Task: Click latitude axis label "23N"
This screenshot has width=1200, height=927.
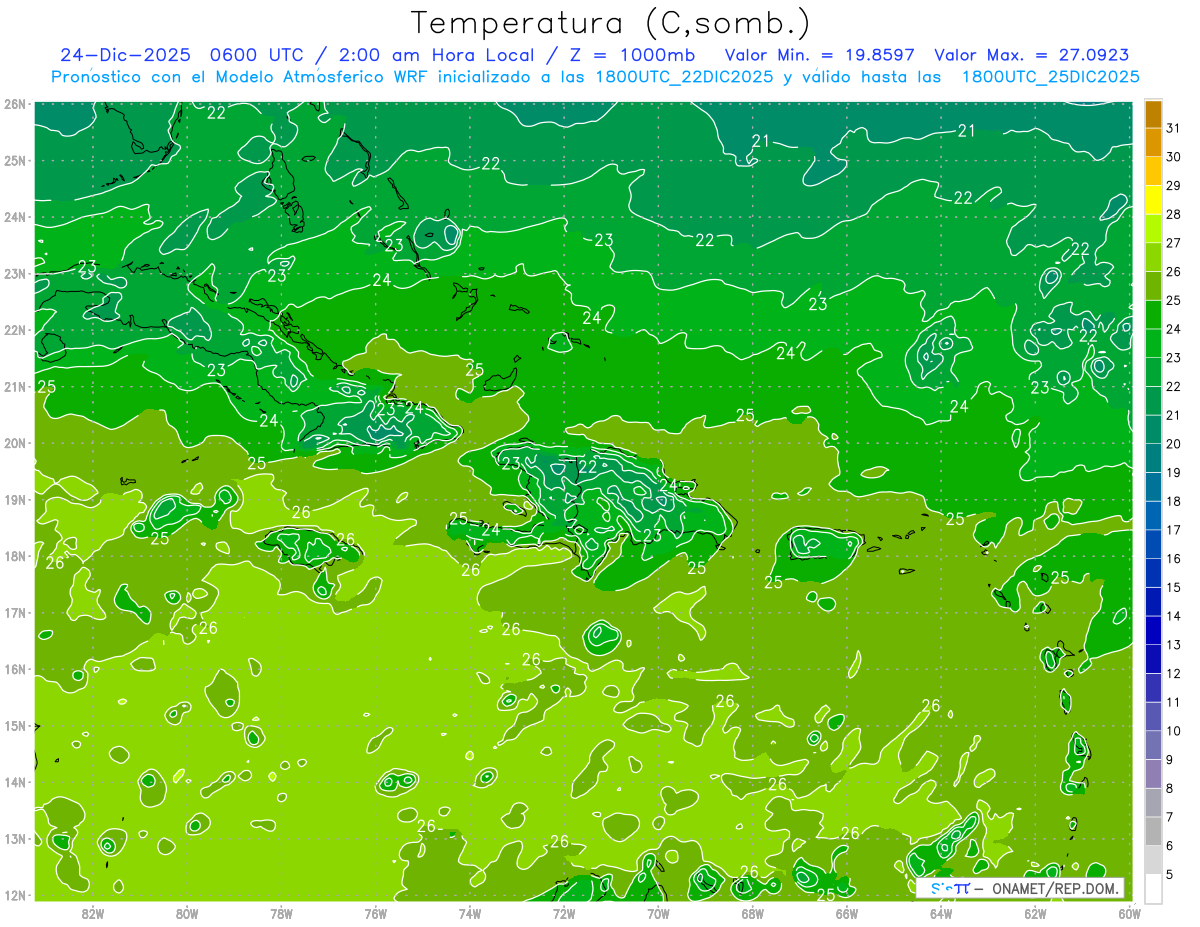Action: click(x=15, y=273)
